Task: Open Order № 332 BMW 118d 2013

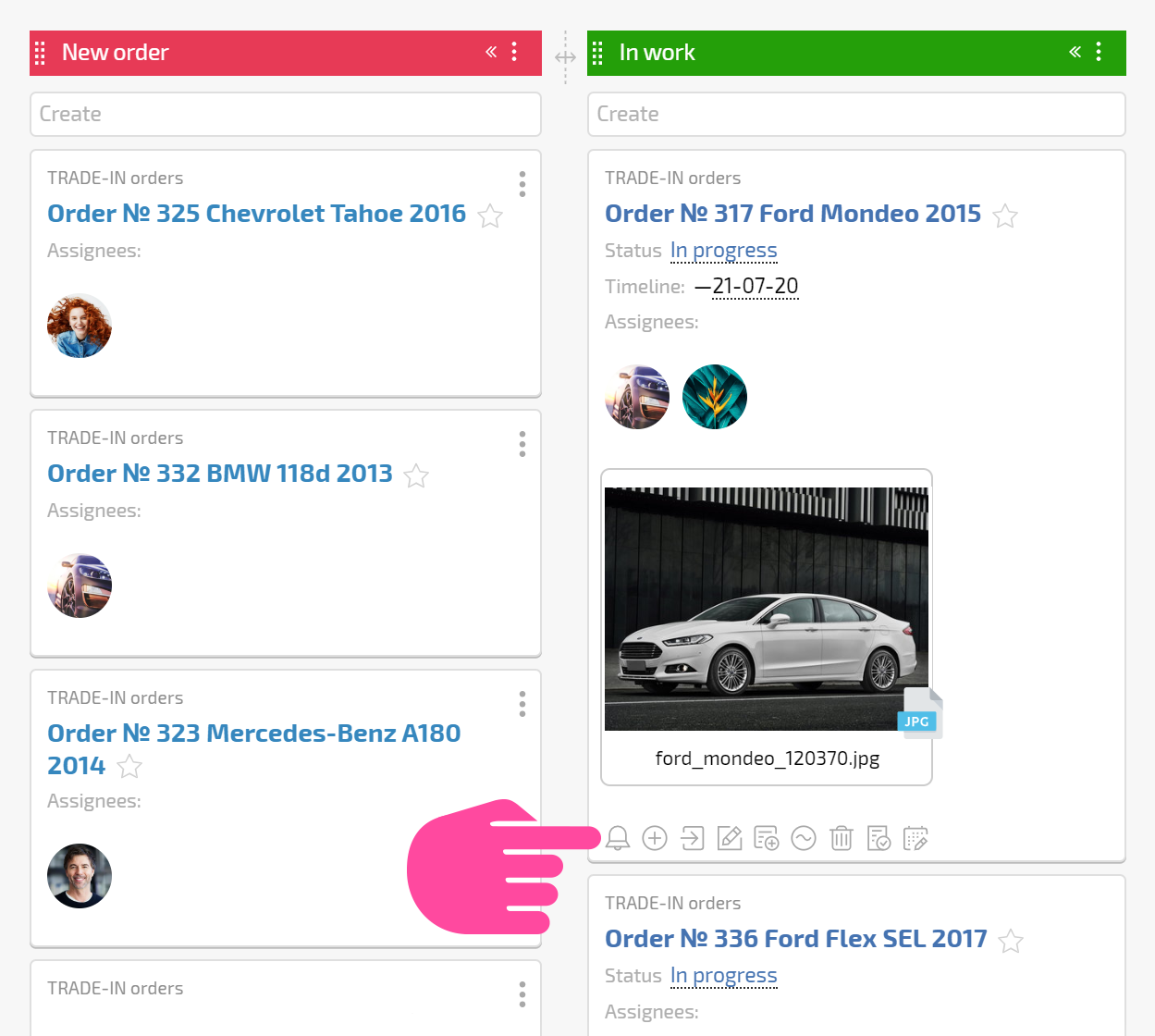Action: (x=220, y=474)
